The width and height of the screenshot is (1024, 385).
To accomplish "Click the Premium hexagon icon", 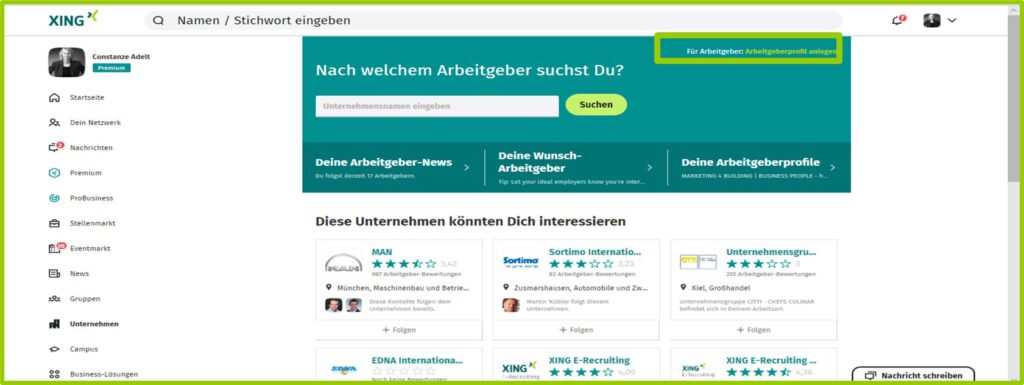I will pyautogui.click(x=55, y=173).
